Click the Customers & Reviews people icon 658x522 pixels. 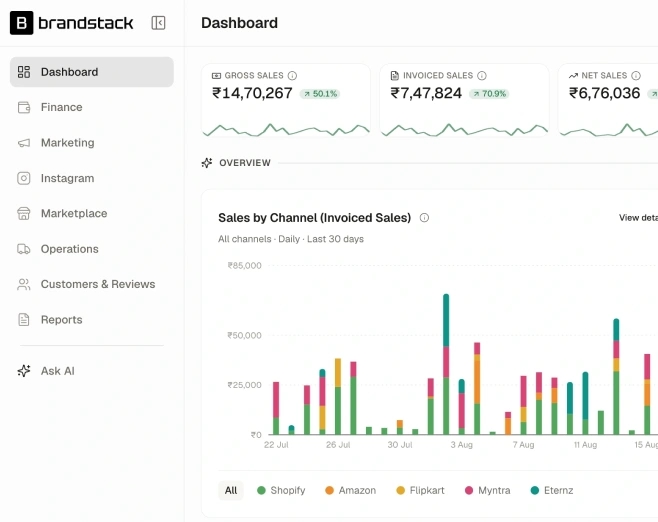24,284
